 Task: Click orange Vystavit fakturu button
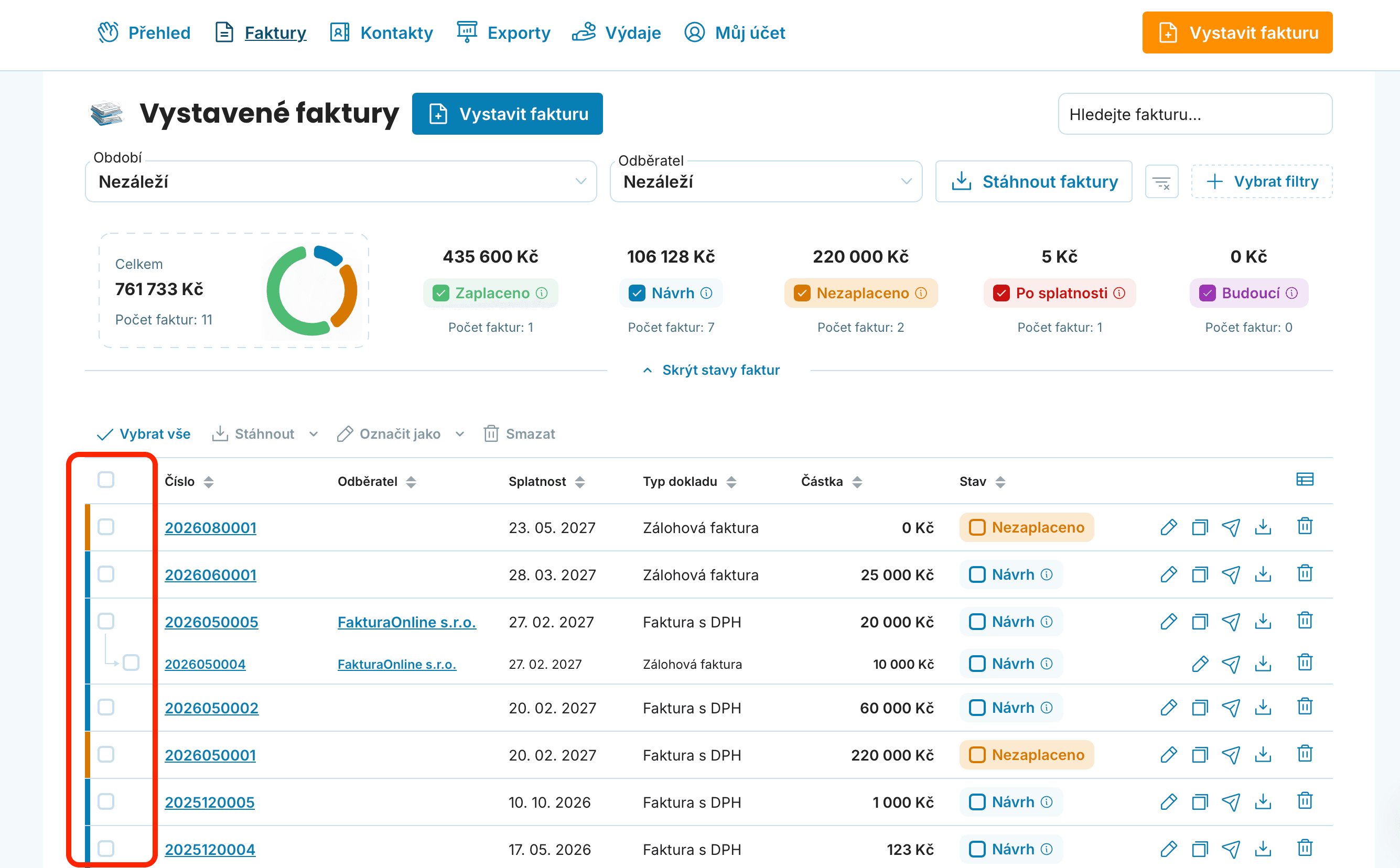[x=1237, y=32]
